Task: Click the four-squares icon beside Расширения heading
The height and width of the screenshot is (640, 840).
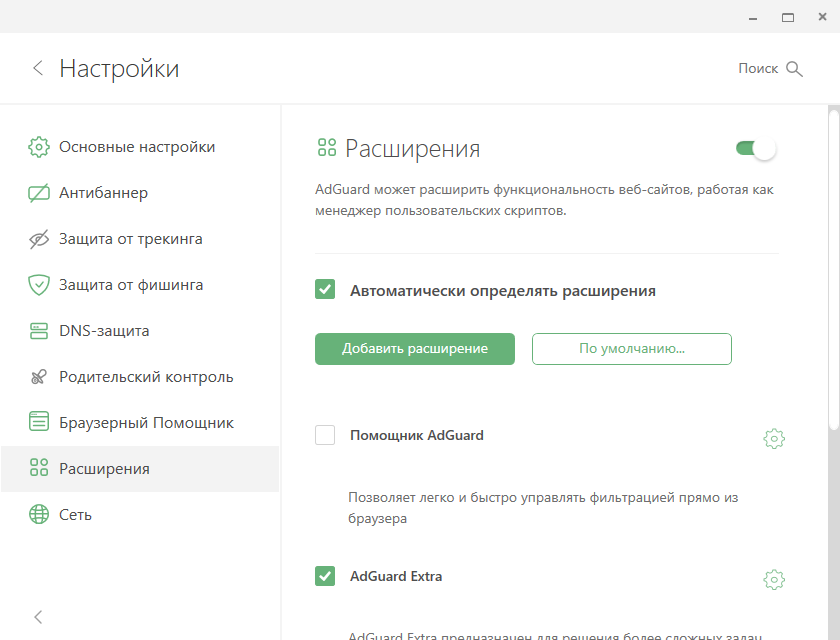Action: pyautogui.click(x=327, y=147)
